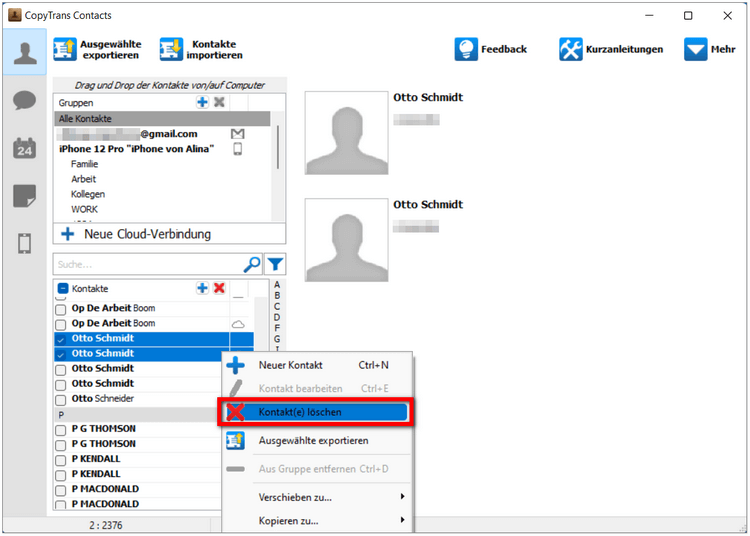Delete group with gray X icon
This screenshot has height=536, width=750.
coord(220,102)
